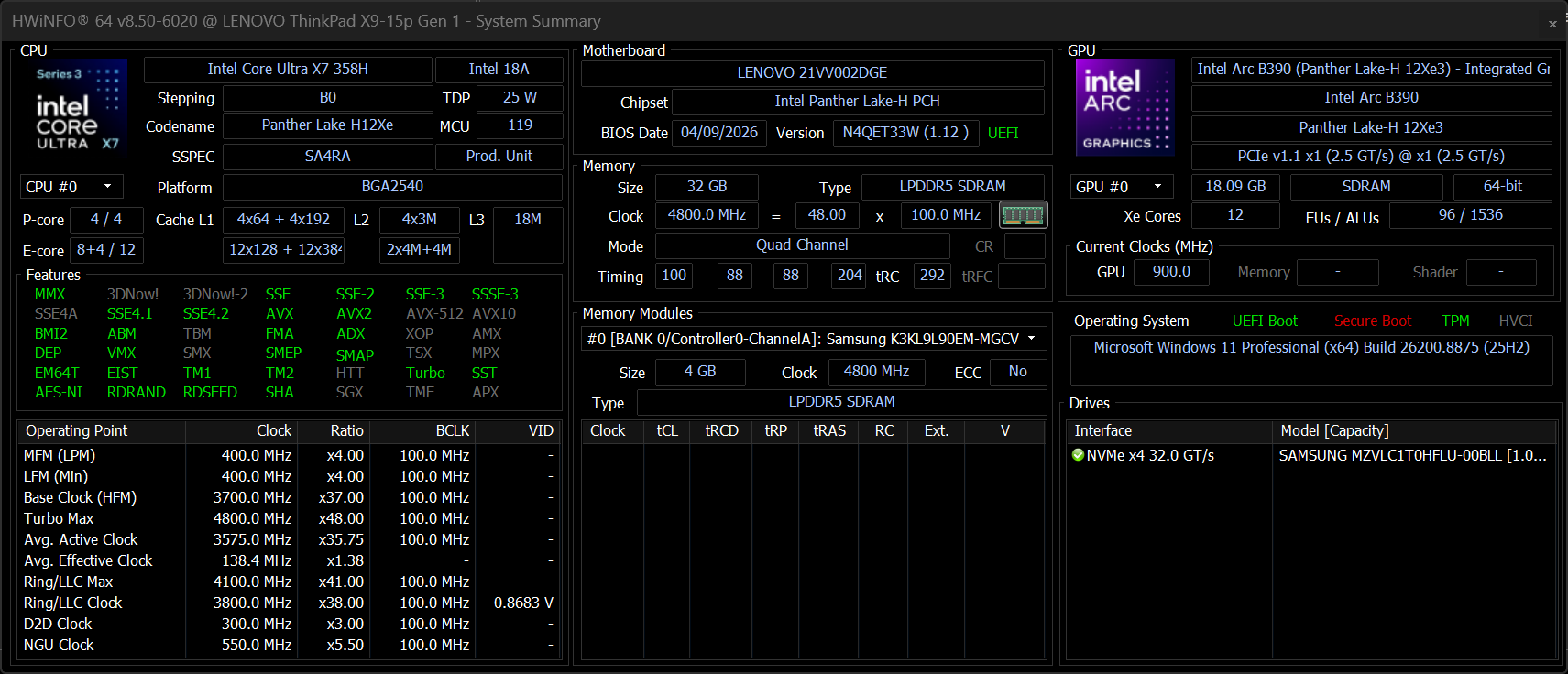1568x674 pixels.
Task: Click the green UEFI label beside BIOS version
Action: point(1003,134)
